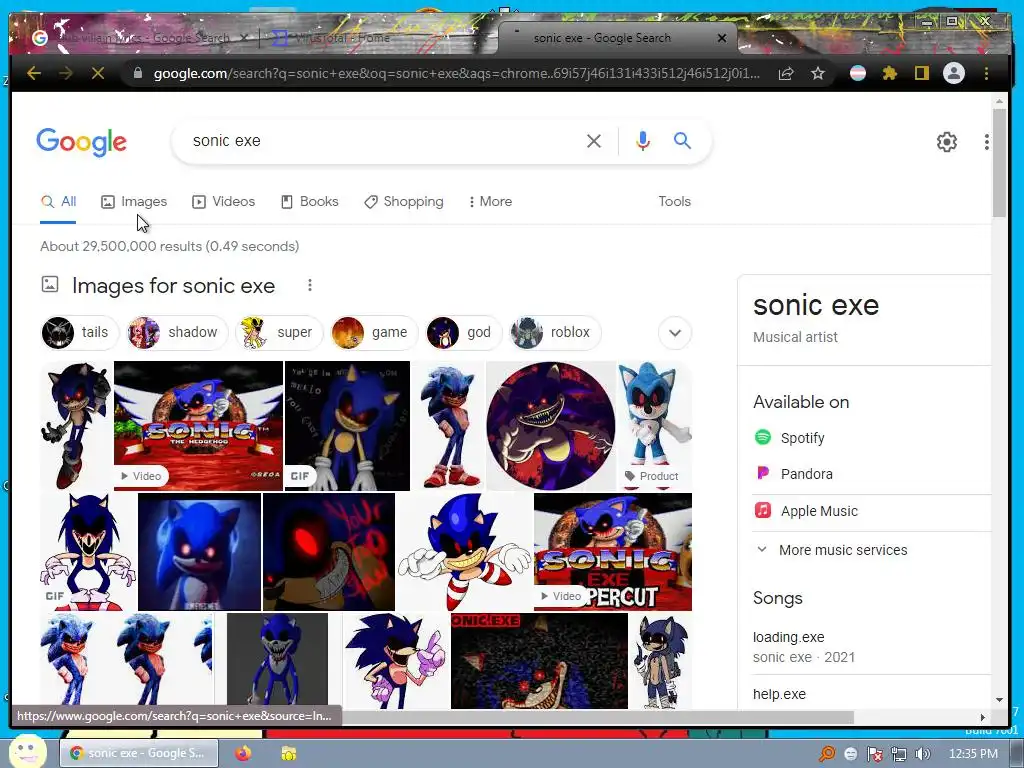Click the horizontal scrollbar at bottom
Viewport: 1024px width, 768px height.
(x=598, y=717)
